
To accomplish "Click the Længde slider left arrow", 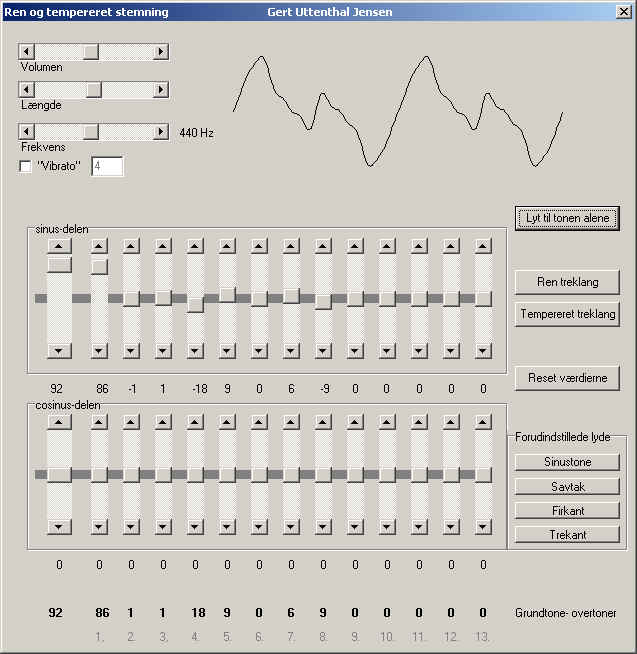I will (x=26, y=90).
